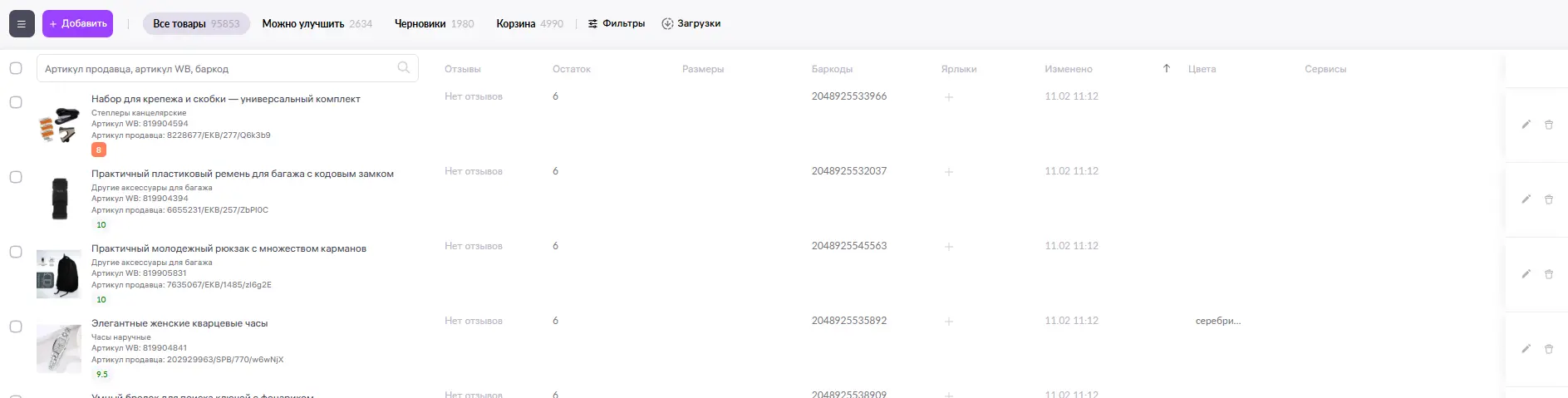1568x398 pixels.
Task: Add label plus icon for stapler set row
Action: [949, 97]
